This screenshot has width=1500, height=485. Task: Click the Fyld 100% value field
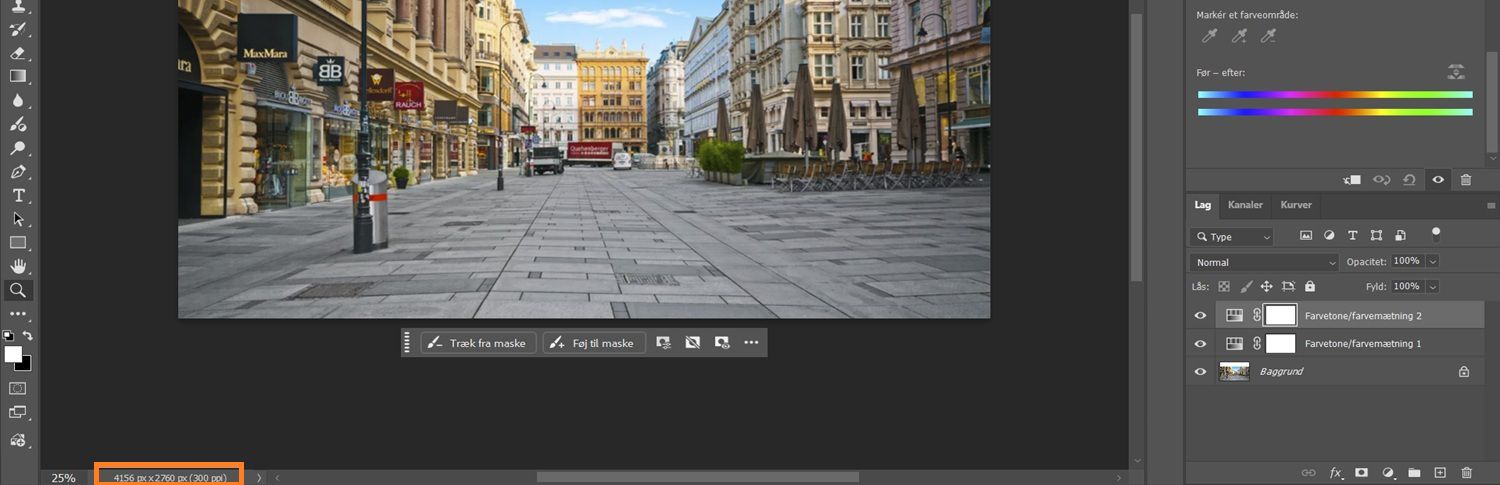point(1406,286)
